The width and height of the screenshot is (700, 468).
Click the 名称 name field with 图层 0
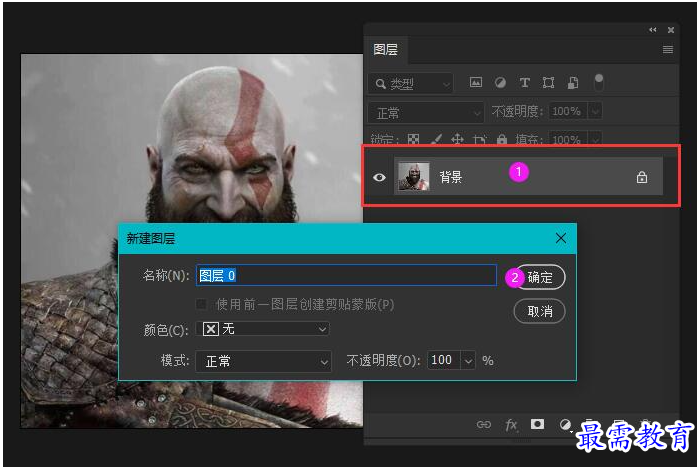click(x=346, y=275)
